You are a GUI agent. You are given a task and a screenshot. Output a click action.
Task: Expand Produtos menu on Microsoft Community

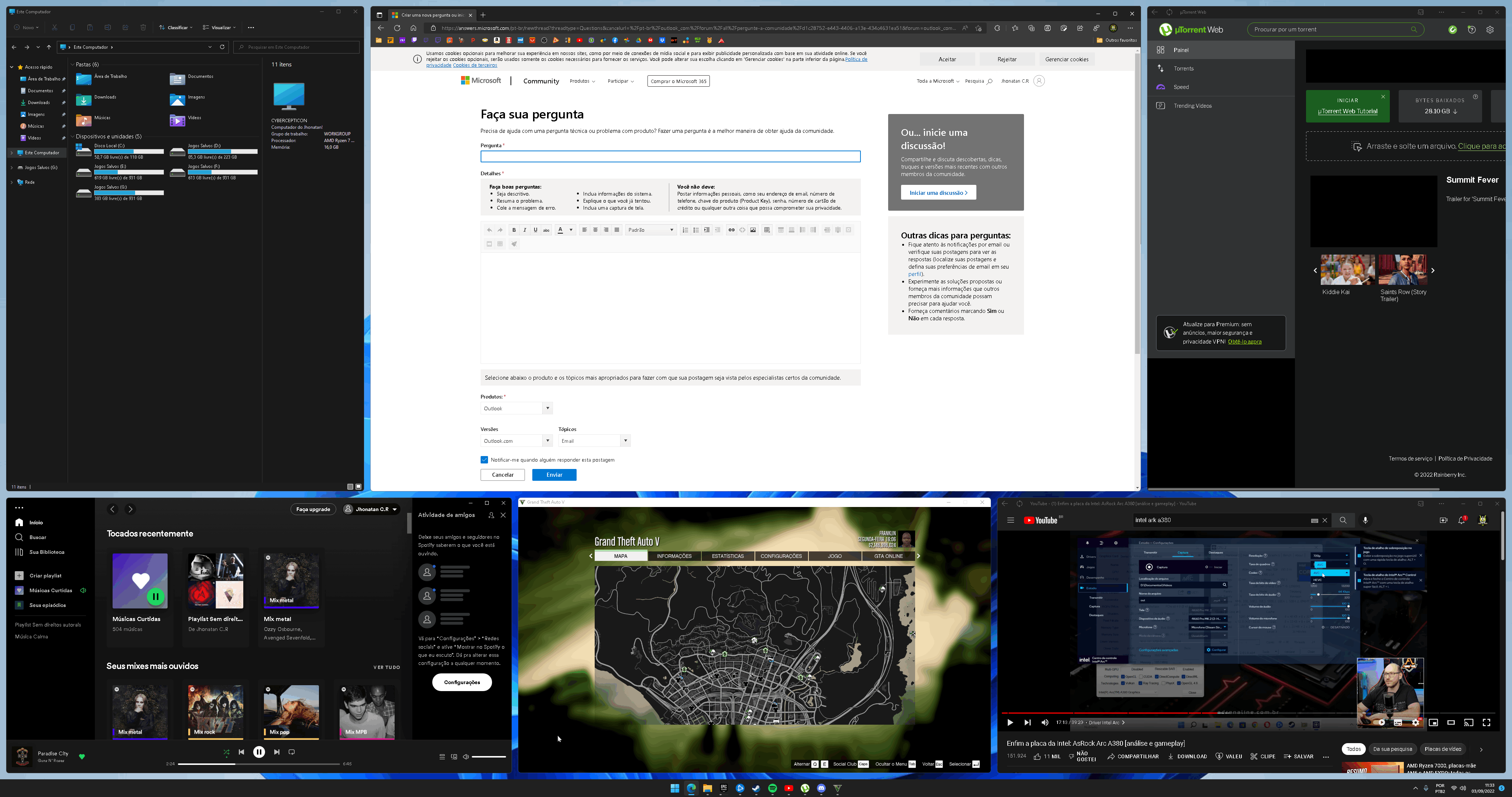(x=582, y=81)
